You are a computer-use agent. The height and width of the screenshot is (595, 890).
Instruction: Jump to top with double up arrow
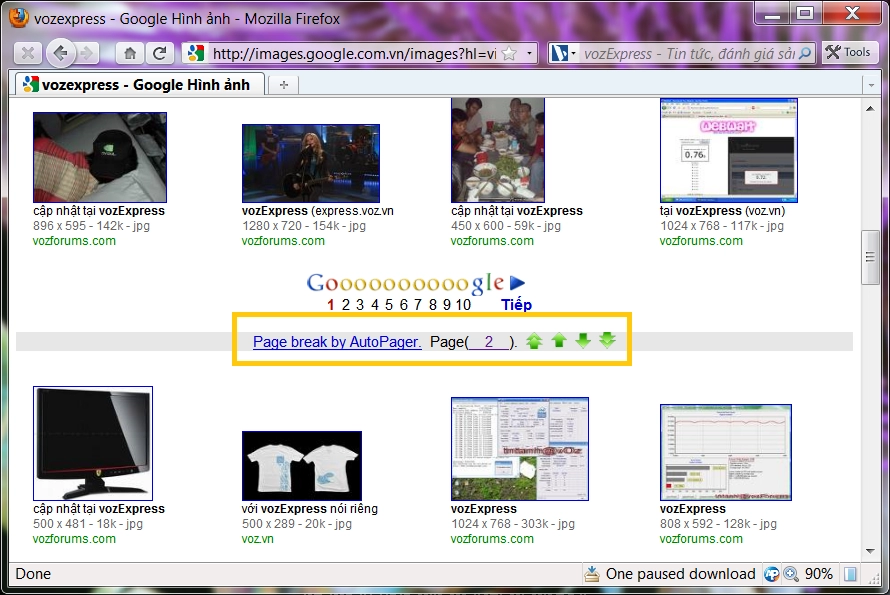point(534,341)
